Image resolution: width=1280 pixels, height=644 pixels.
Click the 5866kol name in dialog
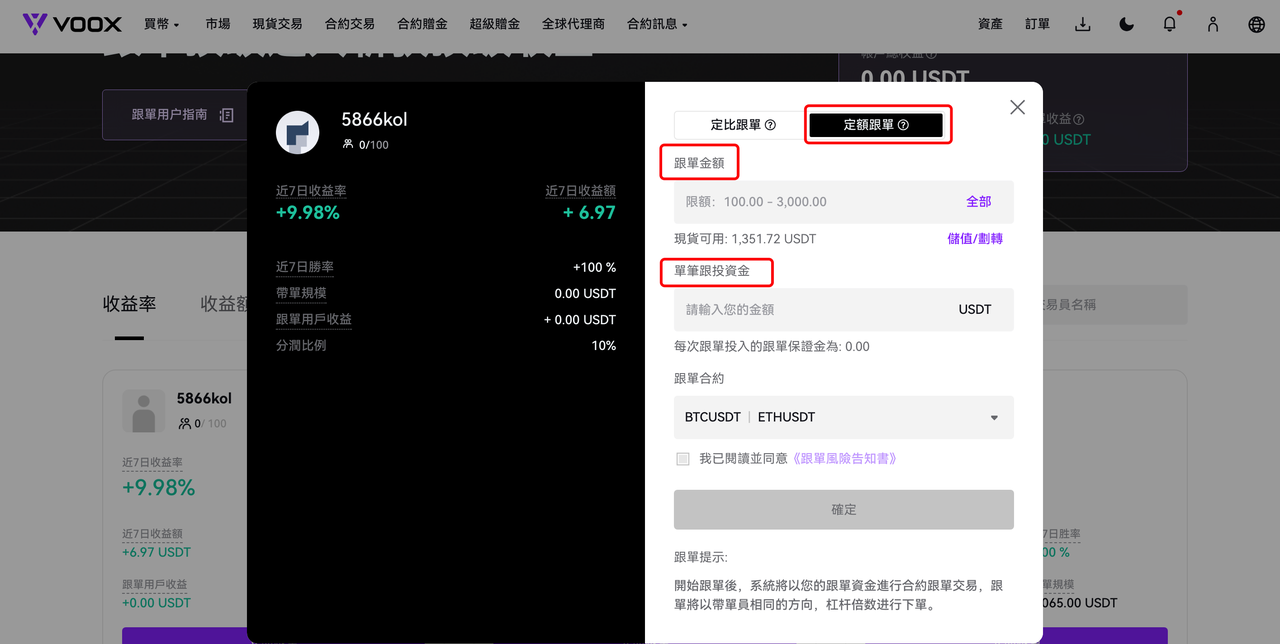374,119
